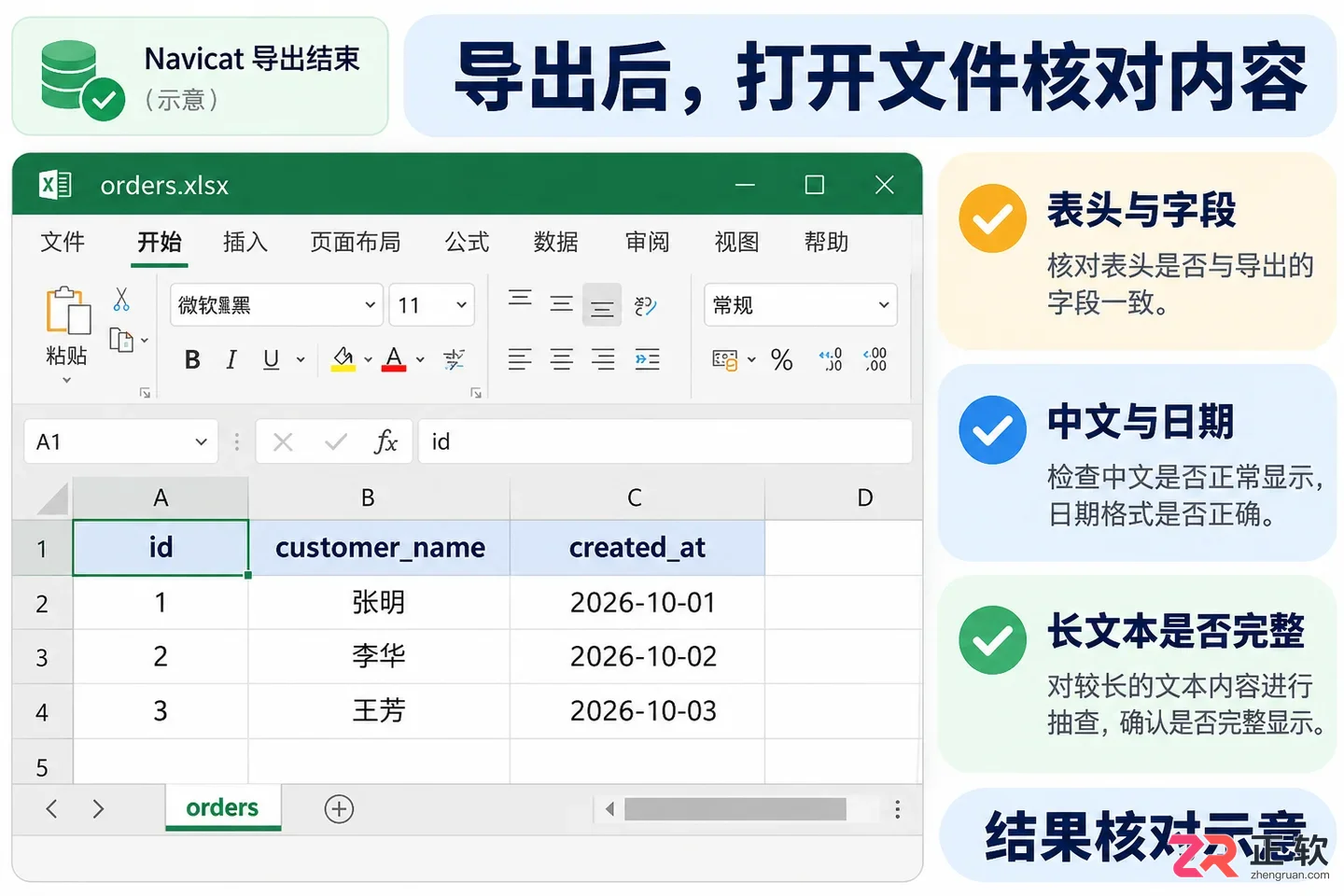Click the text orientation icon
Viewport: 1344px width, 896px height.
coord(645,305)
